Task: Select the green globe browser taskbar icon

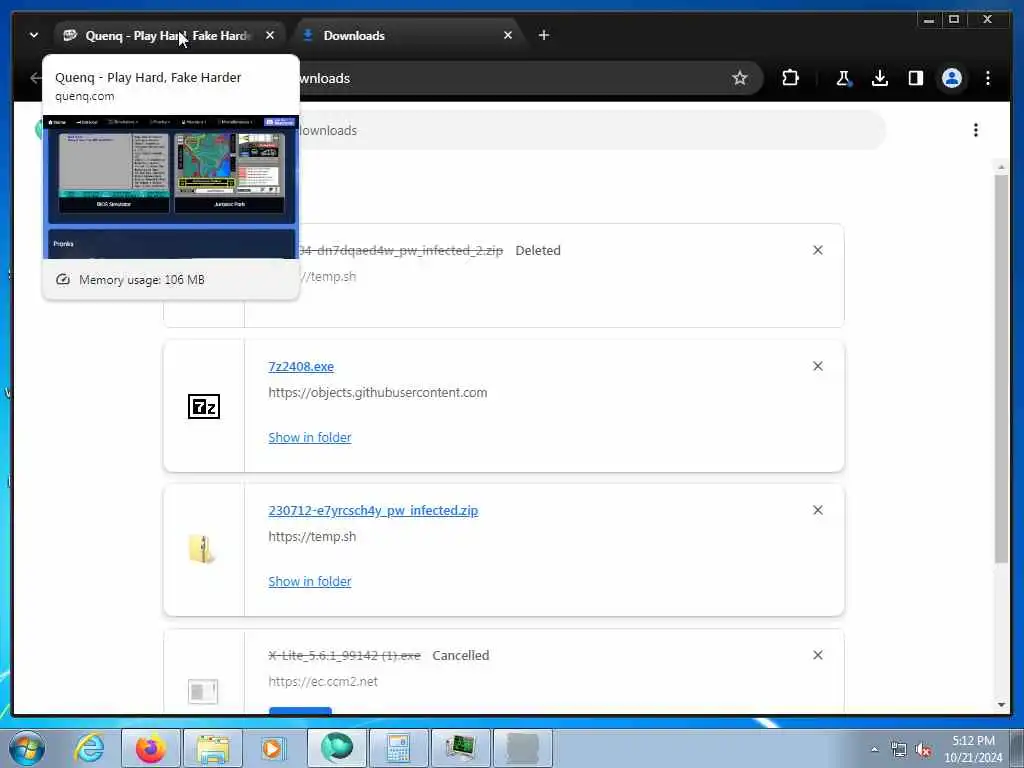Action: [x=336, y=748]
